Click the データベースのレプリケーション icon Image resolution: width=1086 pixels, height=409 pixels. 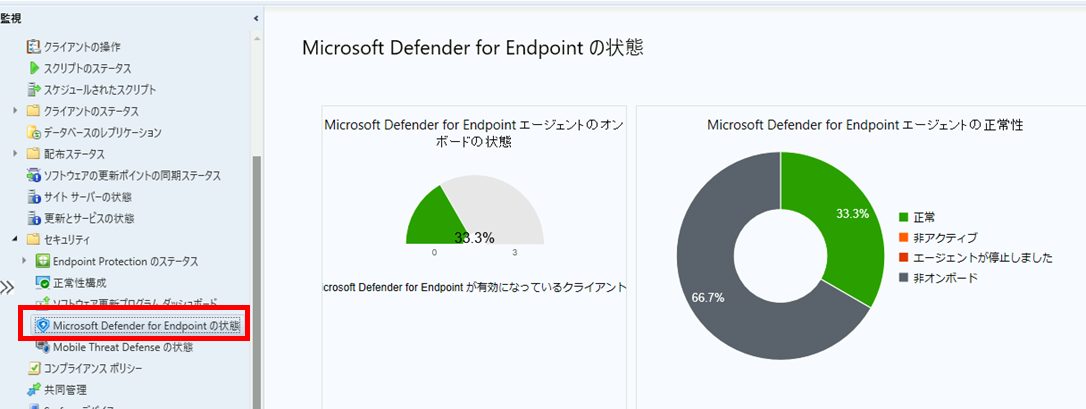tap(33, 132)
